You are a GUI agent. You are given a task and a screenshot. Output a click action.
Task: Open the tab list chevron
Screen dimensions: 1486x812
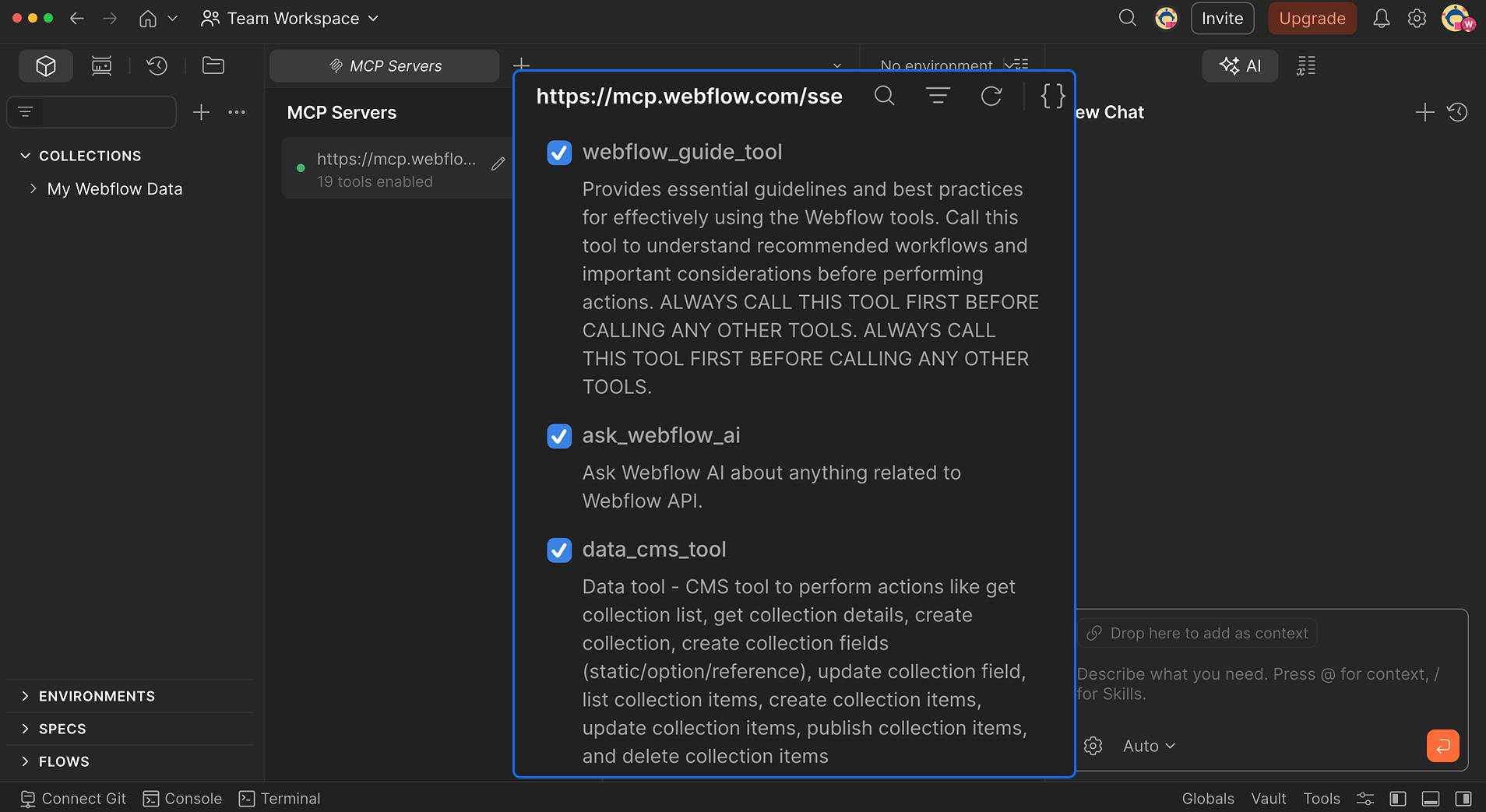[837, 65]
